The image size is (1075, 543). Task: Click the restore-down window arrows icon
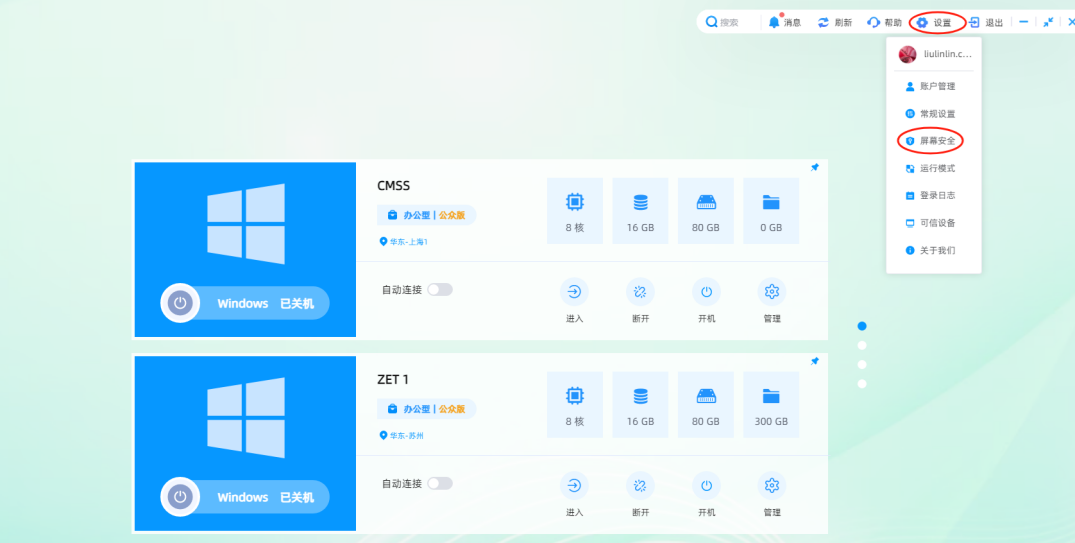pyautogui.click(x=1048, y=23)
